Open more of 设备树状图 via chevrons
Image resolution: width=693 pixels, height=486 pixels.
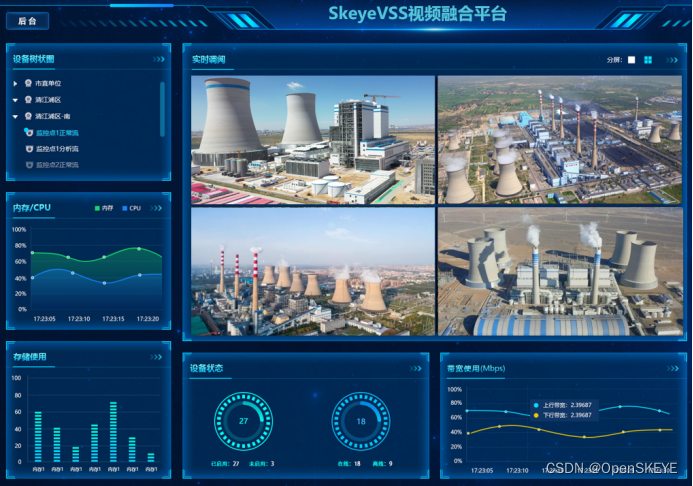[x=159, y=59]
